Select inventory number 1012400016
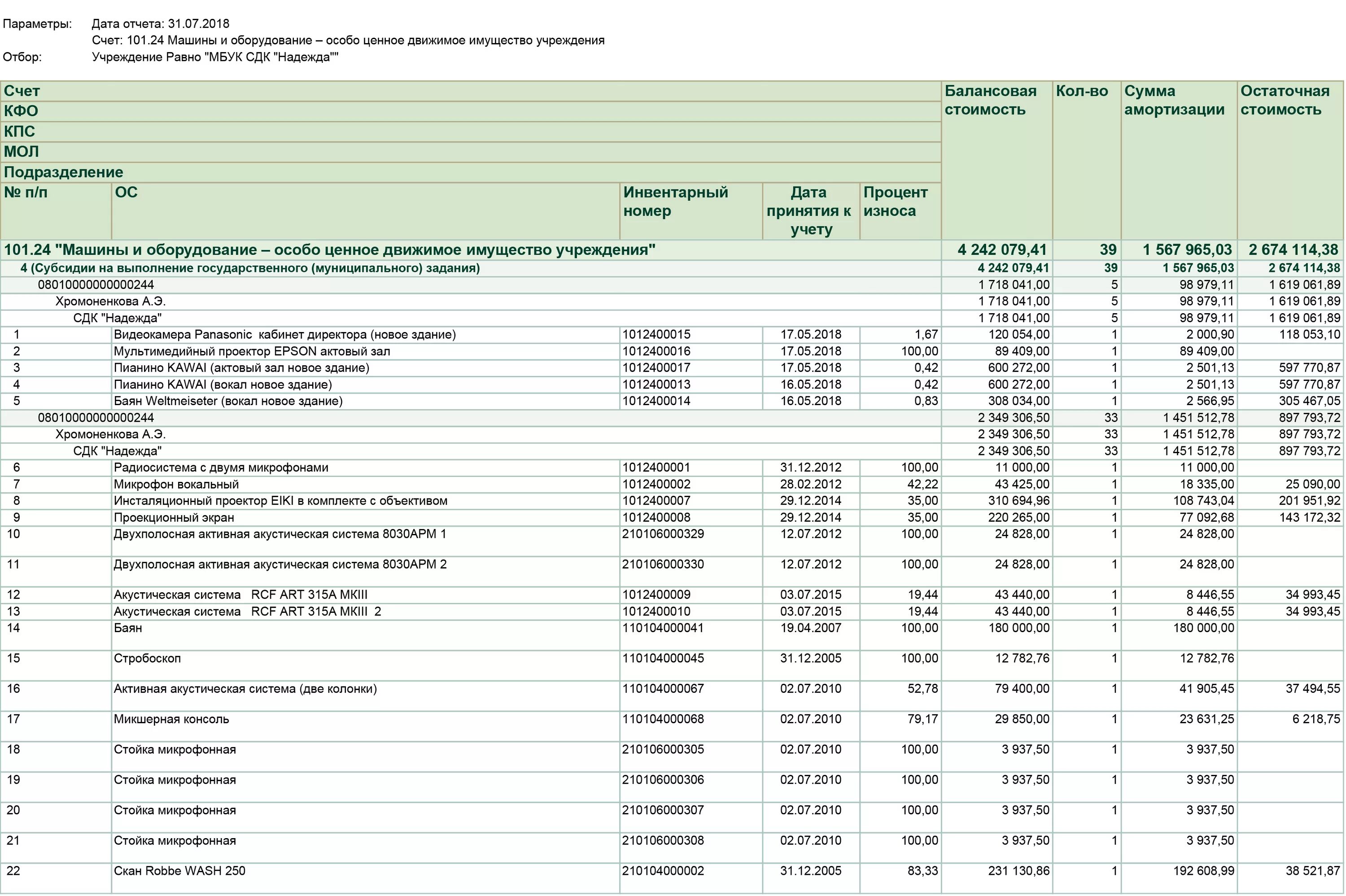 coord(656,351)
